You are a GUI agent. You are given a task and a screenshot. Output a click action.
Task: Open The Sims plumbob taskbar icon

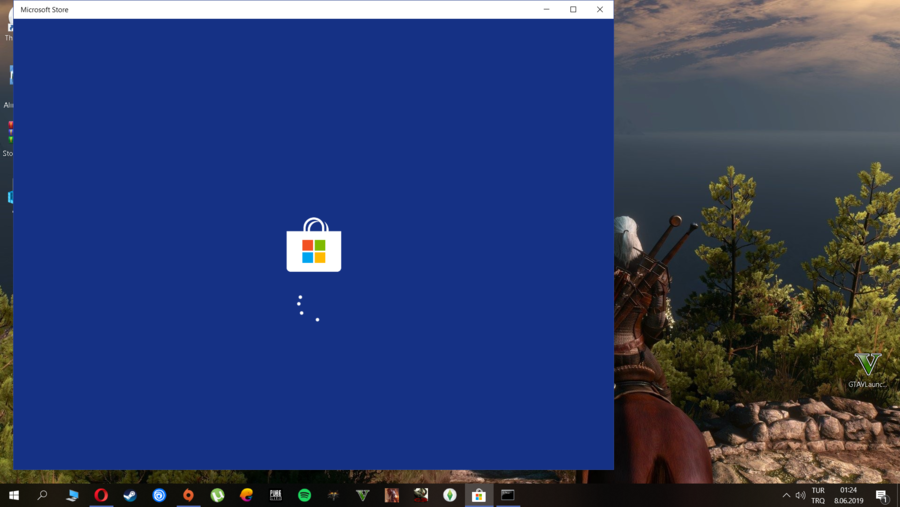point(449,495)
